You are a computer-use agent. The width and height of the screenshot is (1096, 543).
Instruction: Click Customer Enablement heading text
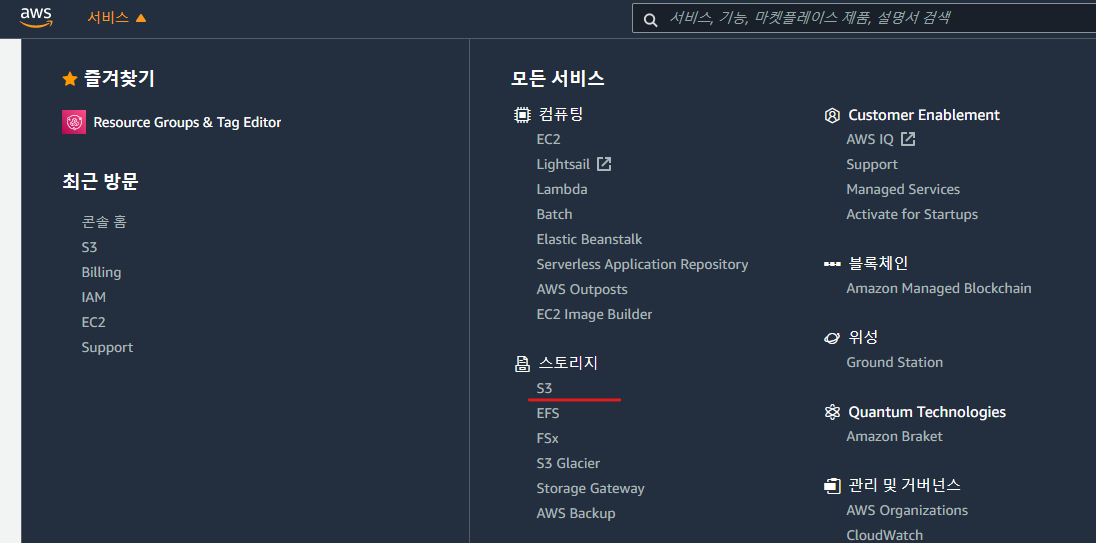tap(924, 115)
